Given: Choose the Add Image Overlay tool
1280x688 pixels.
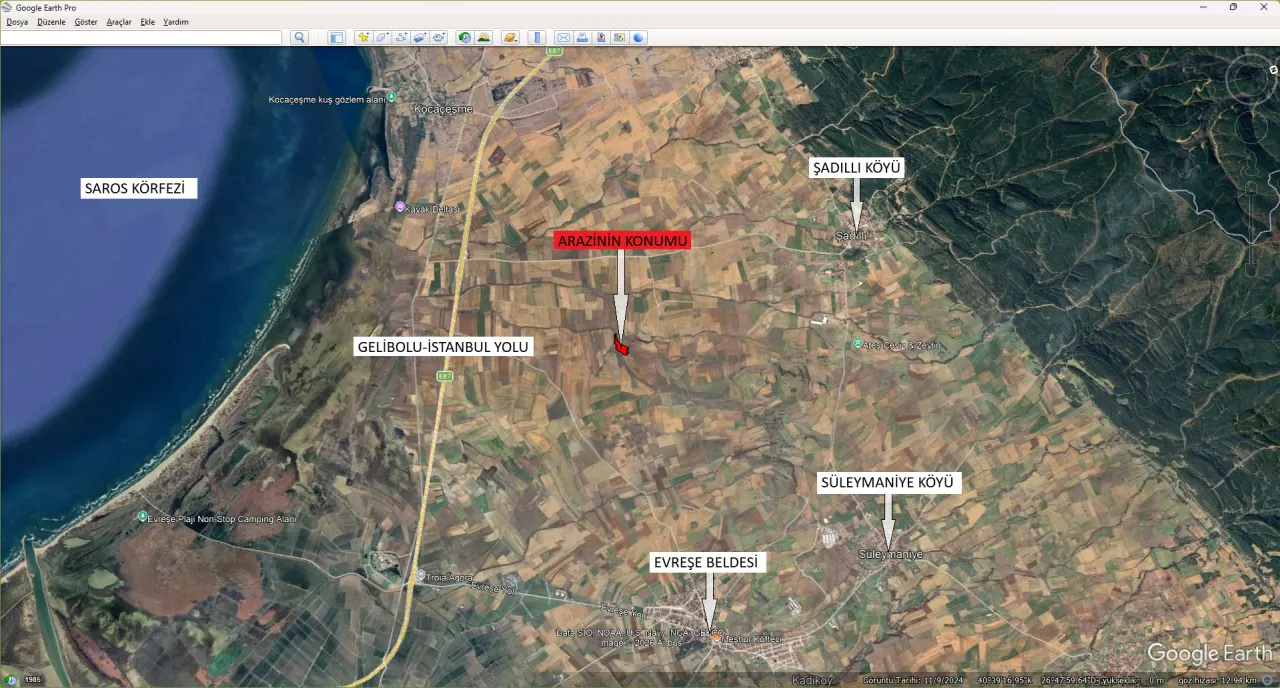Looking at the screenshot, I should (x=420, y=37).
